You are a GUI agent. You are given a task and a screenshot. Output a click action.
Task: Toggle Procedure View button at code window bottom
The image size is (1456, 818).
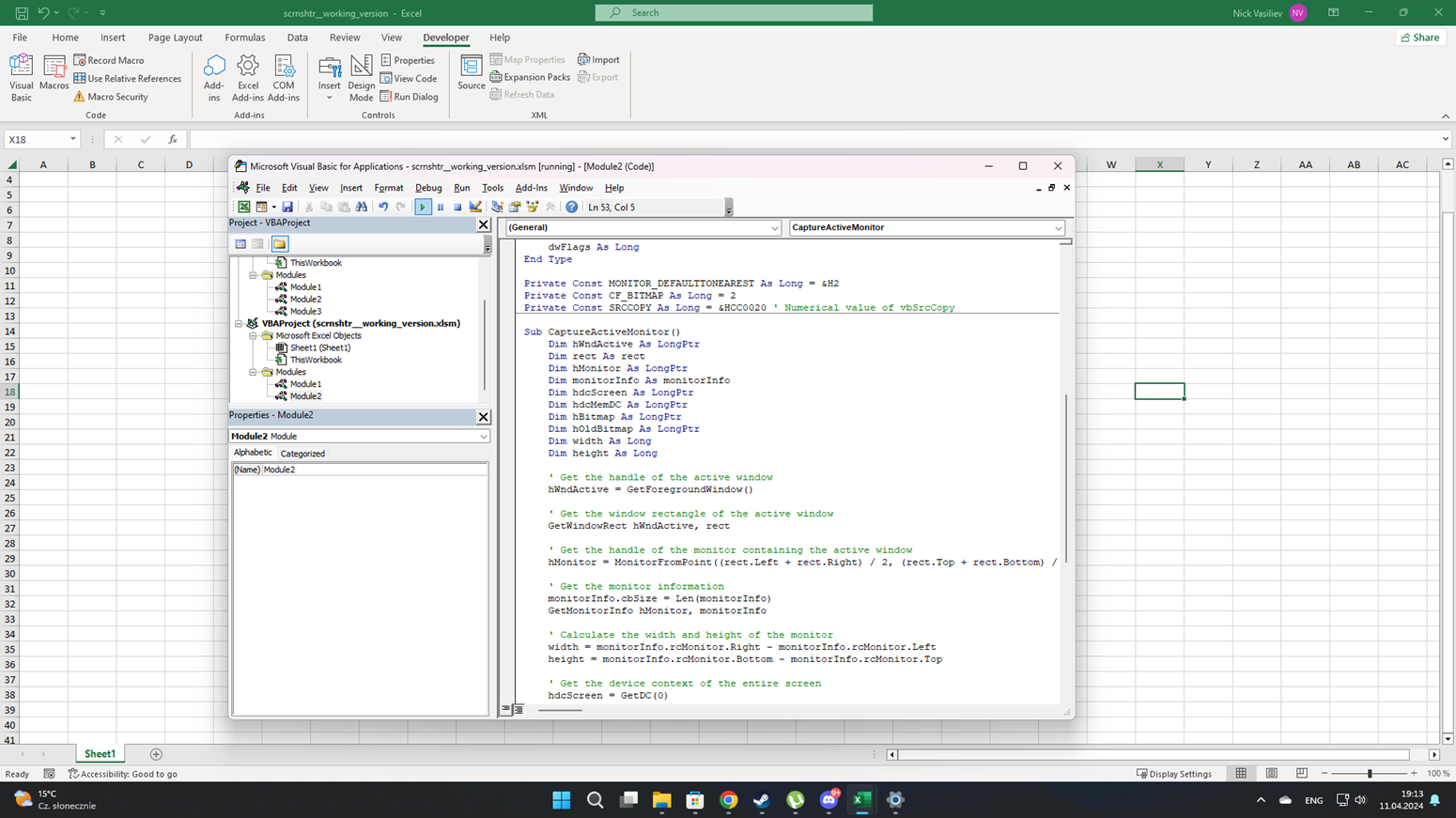click(x=506, y=710)
